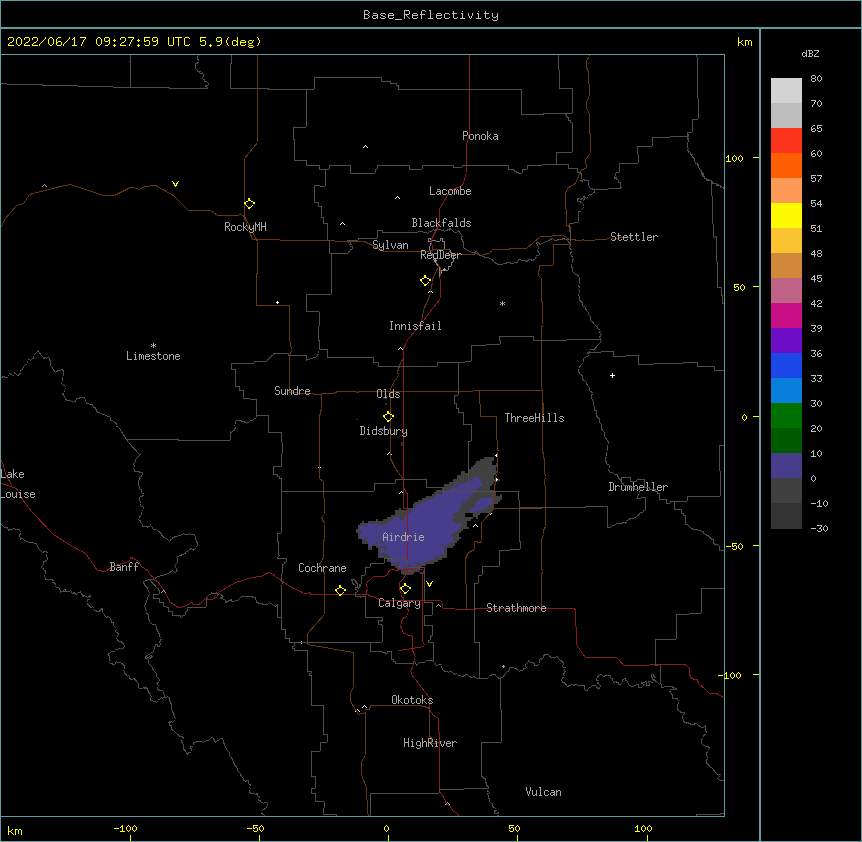Screen dimensions: 862x842
Task: Click the Stettler city label
Action: 634,237
